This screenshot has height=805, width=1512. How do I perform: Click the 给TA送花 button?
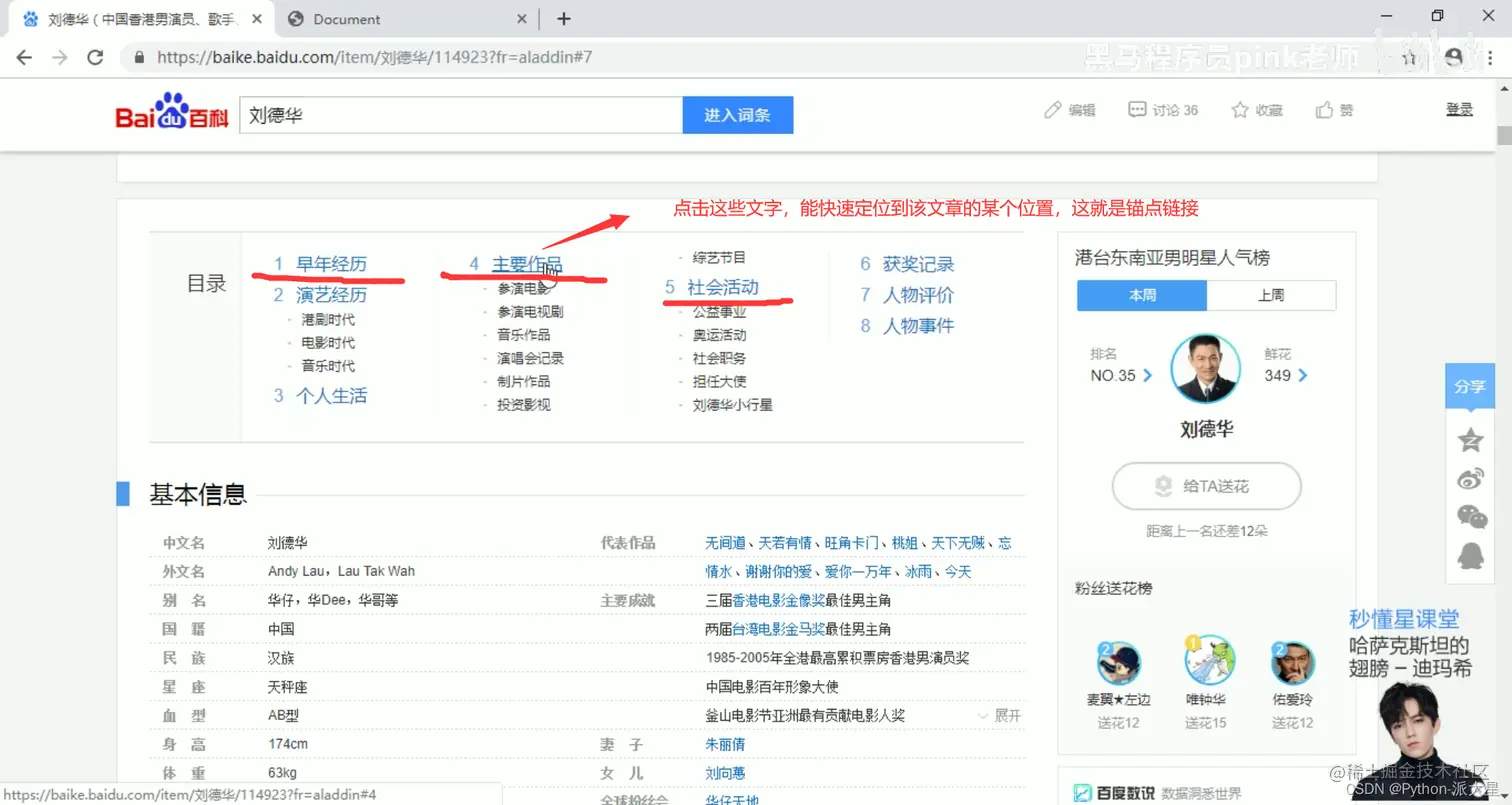[1206, 487]
